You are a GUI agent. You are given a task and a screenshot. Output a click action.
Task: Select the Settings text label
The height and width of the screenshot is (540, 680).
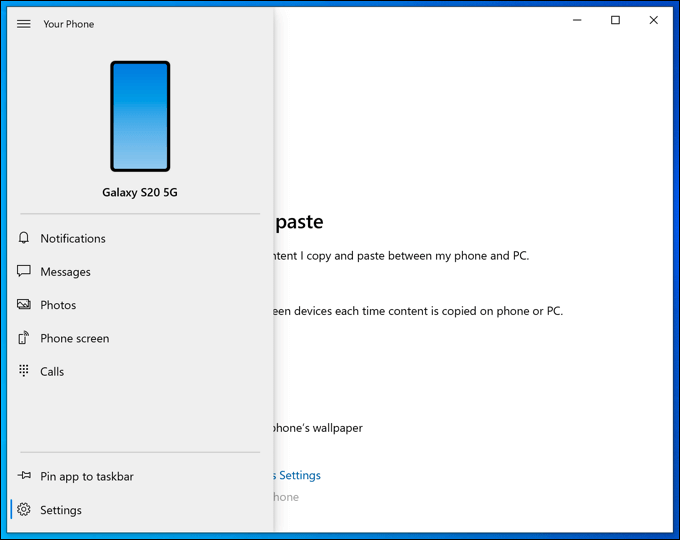[61, 510]
